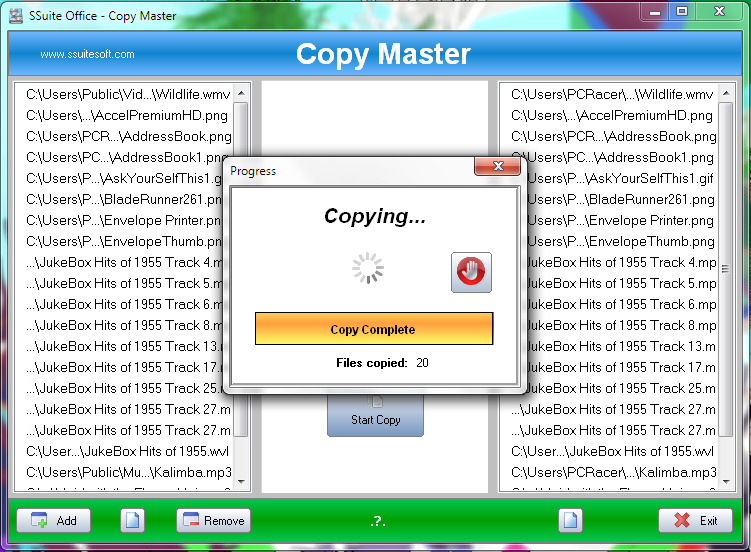Screen dimensions: 751x552
Task: Click destination list scroll-up arrow
Action: (x=727, y=93)
